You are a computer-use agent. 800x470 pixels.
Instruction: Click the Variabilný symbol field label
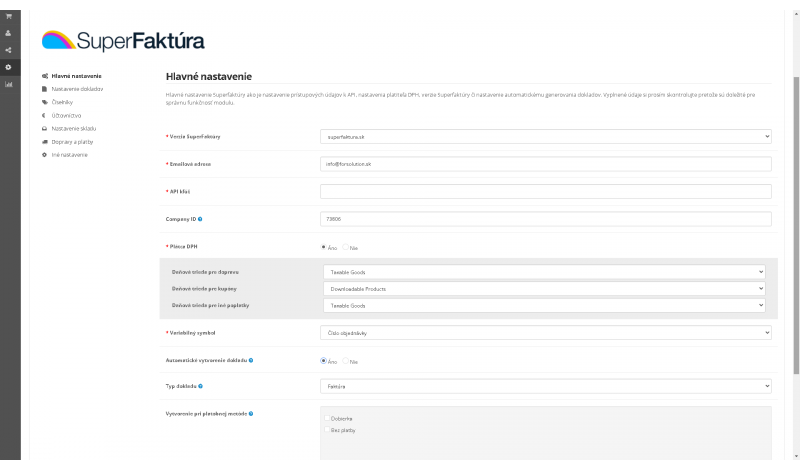[192, 333]
